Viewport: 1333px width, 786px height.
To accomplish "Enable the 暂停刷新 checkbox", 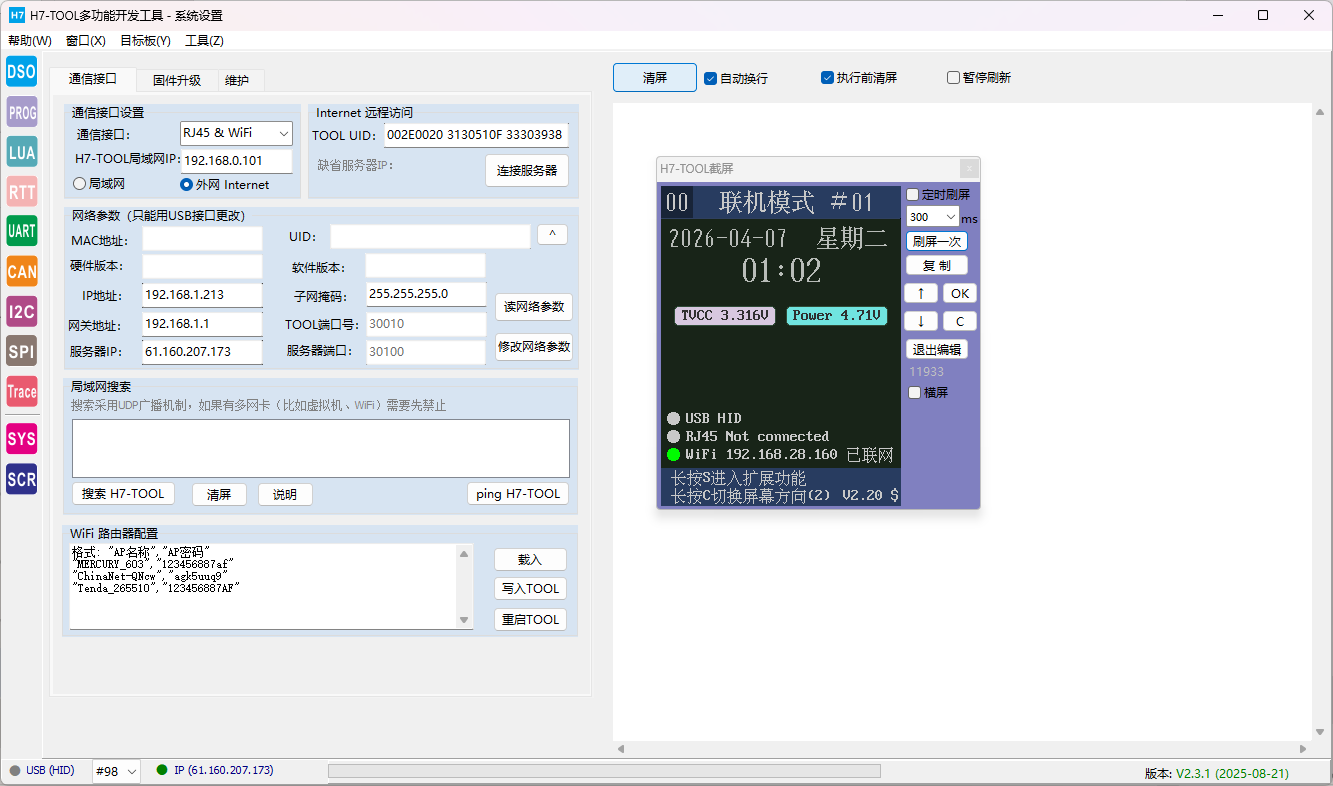I will pyautogui.click(x=953, y=78).
